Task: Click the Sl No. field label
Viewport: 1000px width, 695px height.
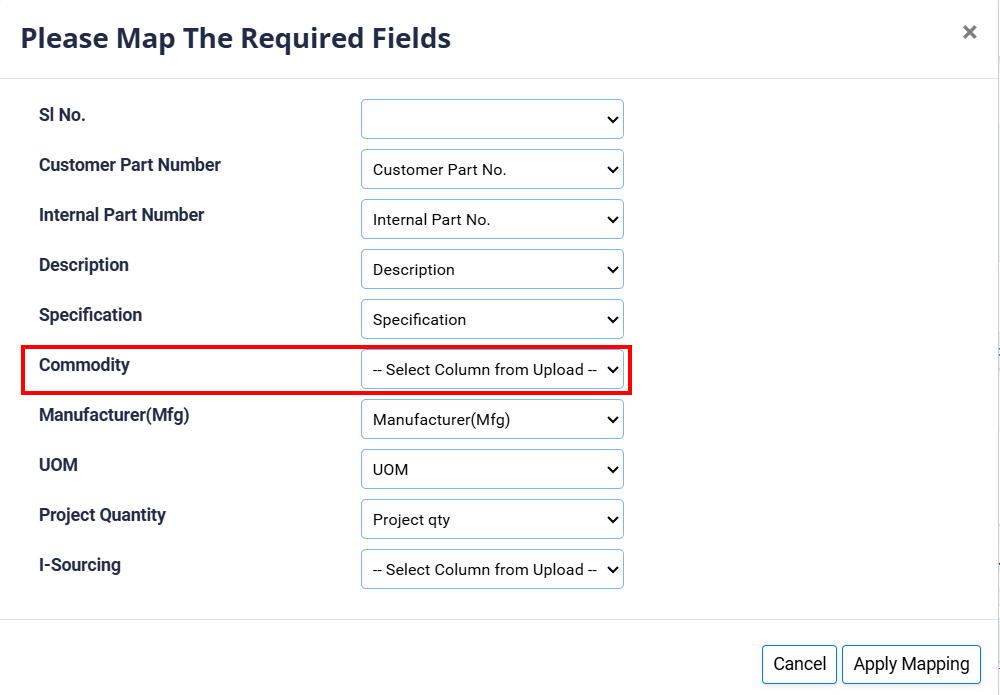Action: 62,115
